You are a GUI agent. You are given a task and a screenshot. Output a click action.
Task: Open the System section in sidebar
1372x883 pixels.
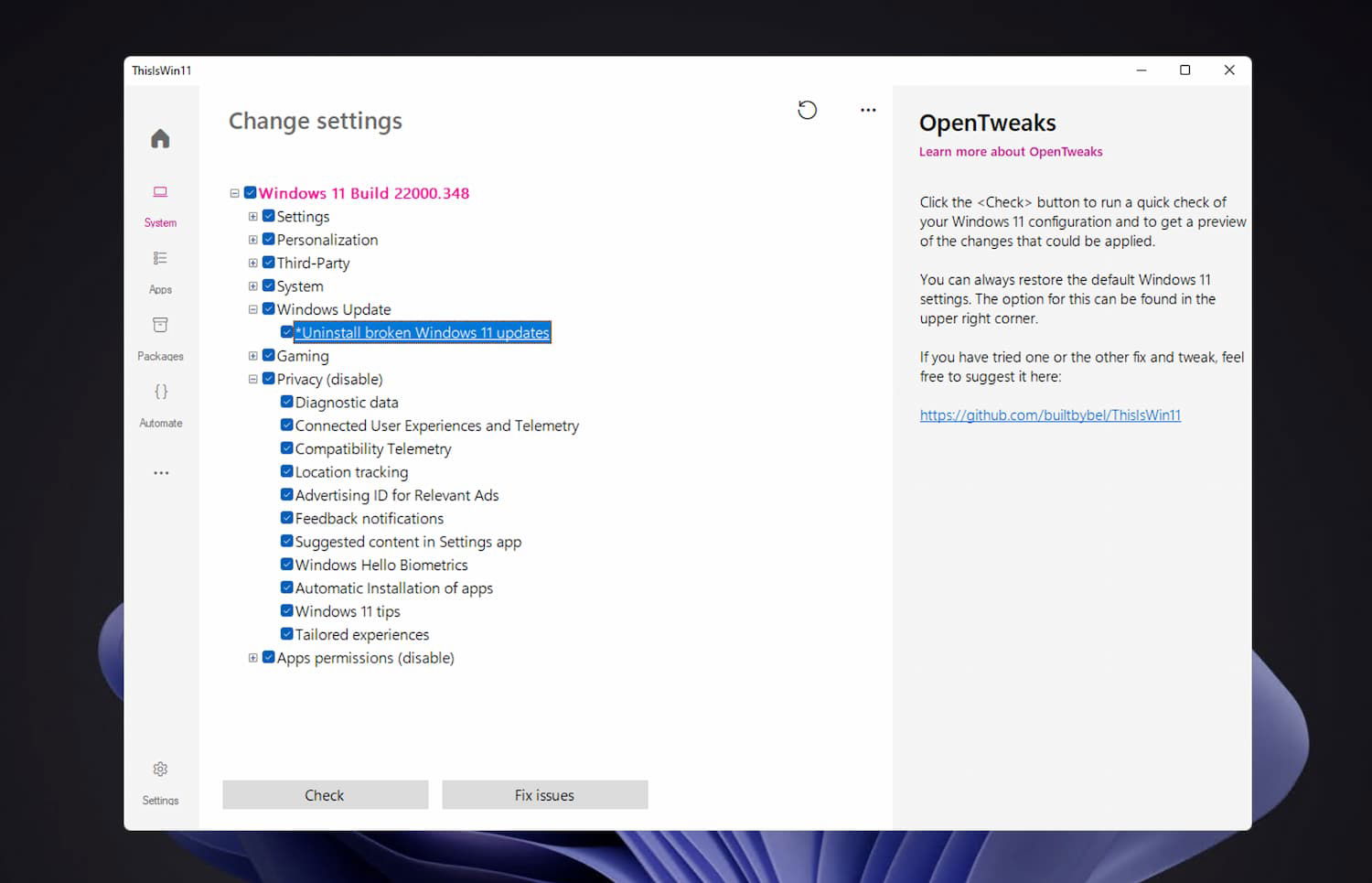point(160,205)
